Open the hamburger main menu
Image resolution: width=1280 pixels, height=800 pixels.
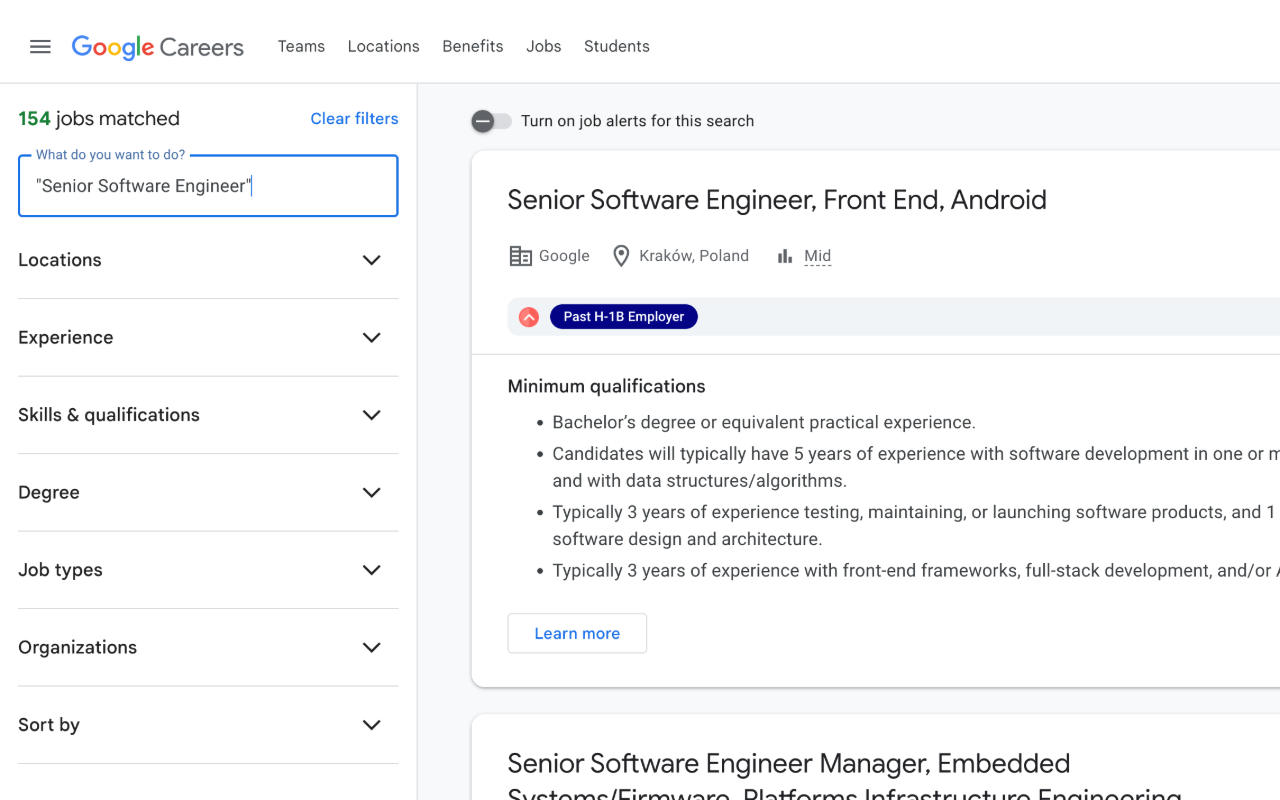pyautogui.click(x=40, y=47)
